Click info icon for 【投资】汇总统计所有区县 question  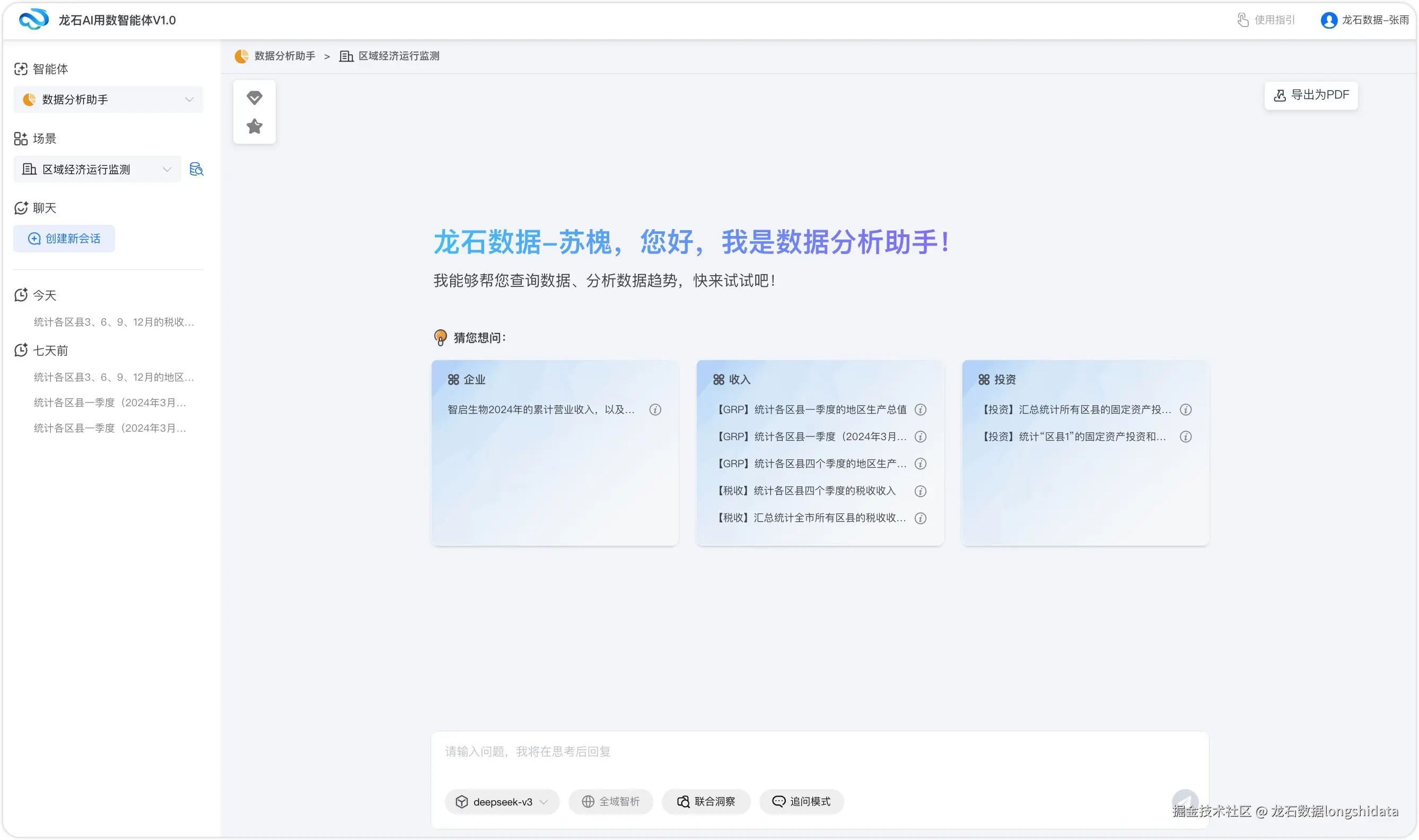[x=1186, y=410]
